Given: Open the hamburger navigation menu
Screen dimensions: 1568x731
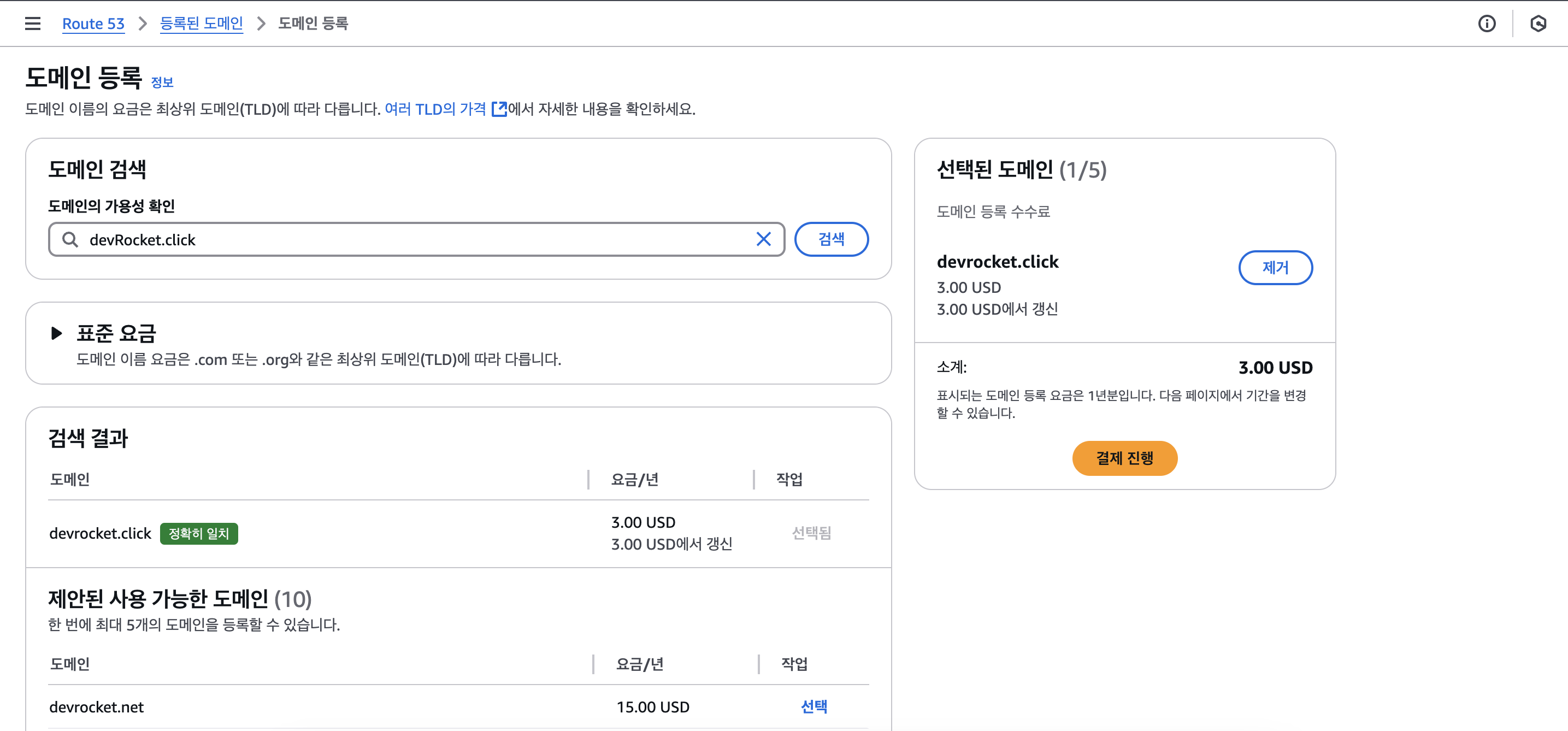Looking at the screenshot, I should click(32, 23).
